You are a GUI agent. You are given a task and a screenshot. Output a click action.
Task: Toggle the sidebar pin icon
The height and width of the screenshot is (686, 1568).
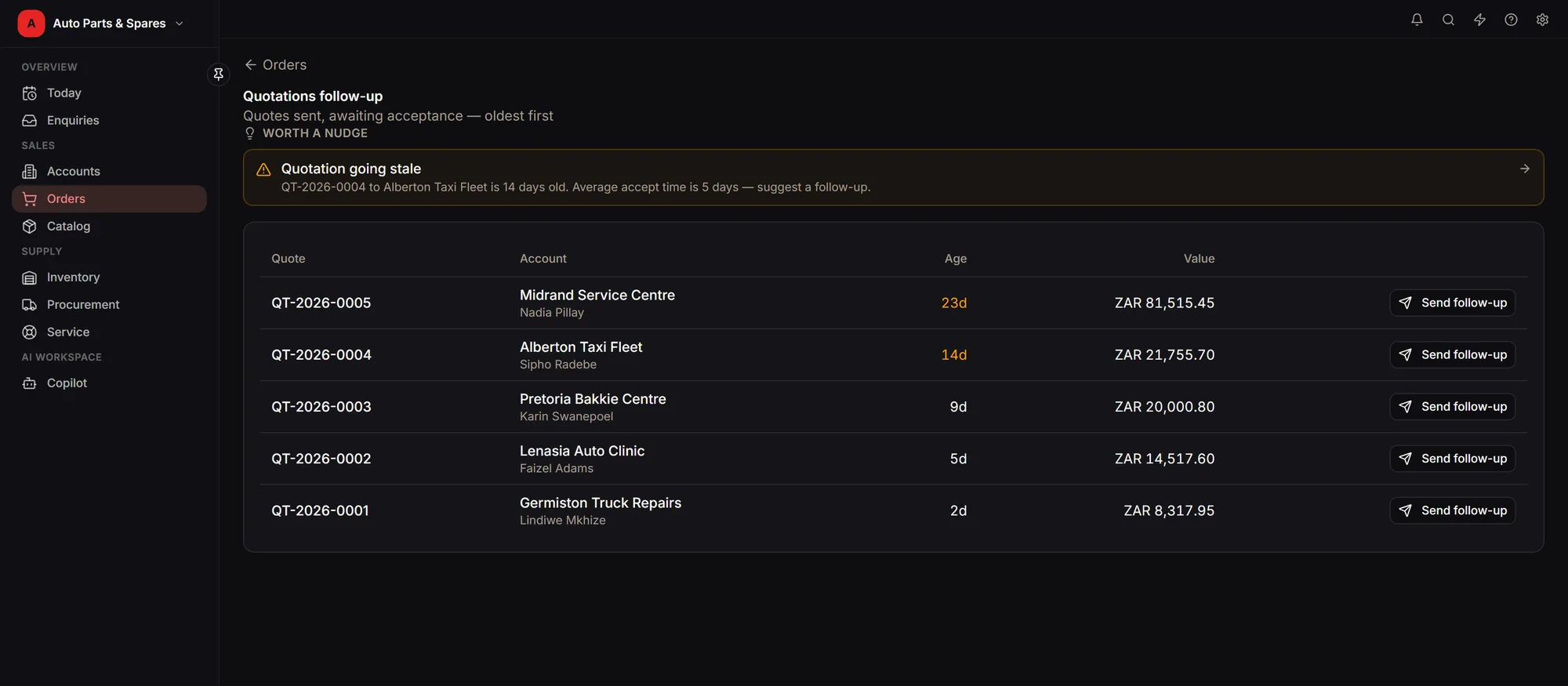click(219, 74)
